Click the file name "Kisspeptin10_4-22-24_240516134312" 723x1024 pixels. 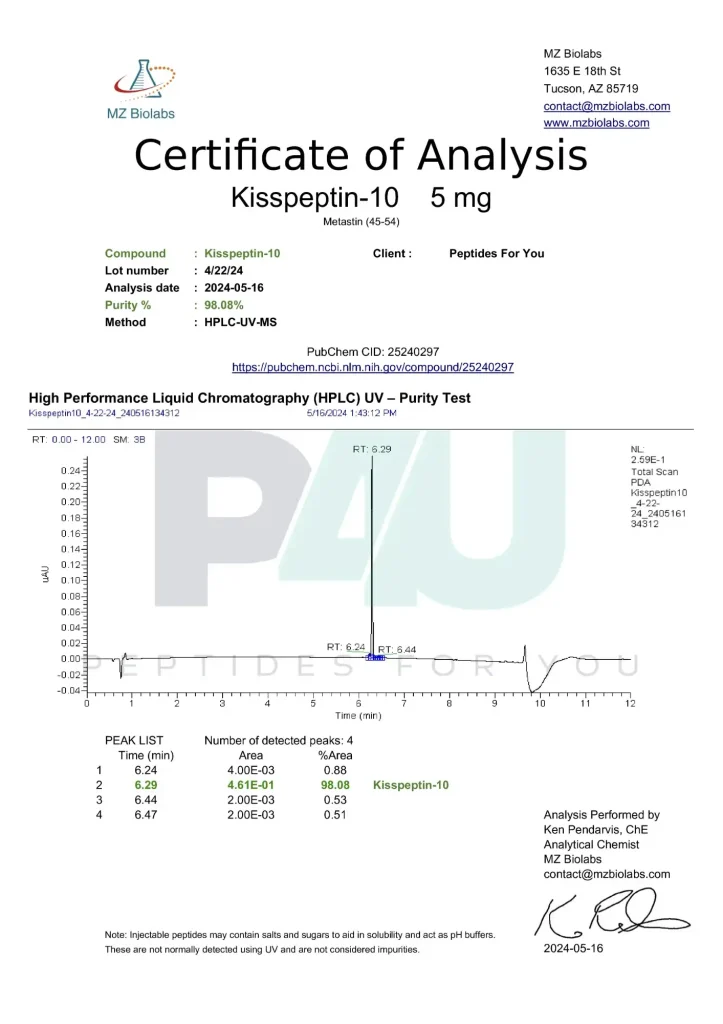tap(104, 413)
